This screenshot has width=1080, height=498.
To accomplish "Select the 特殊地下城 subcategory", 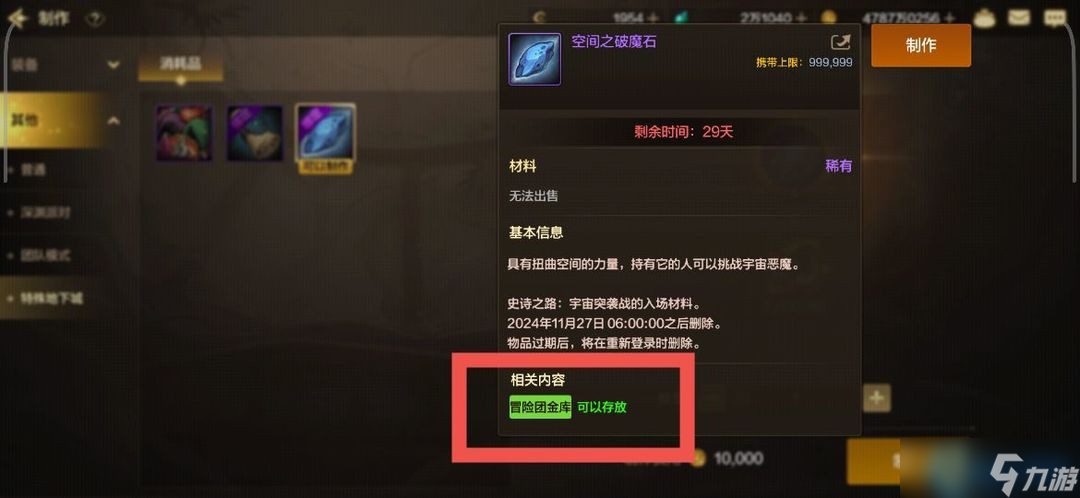I will click(52, 299).
